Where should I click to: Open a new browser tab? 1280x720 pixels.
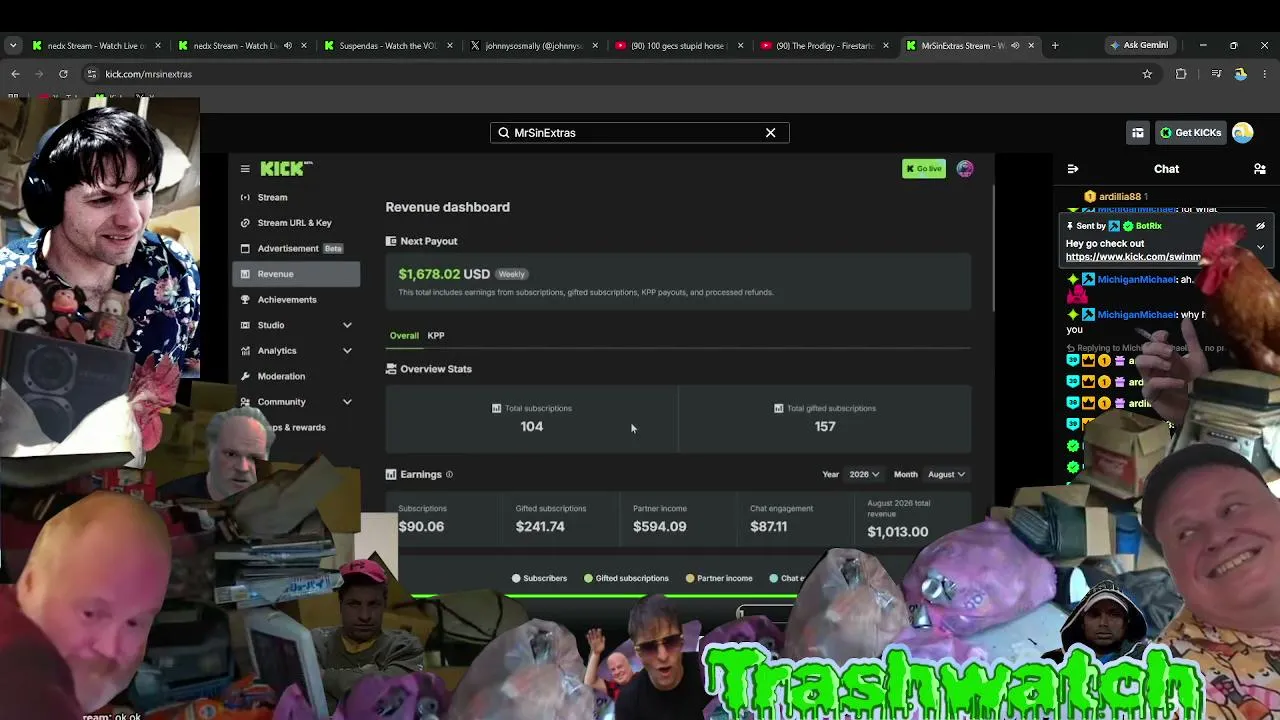1054,45
